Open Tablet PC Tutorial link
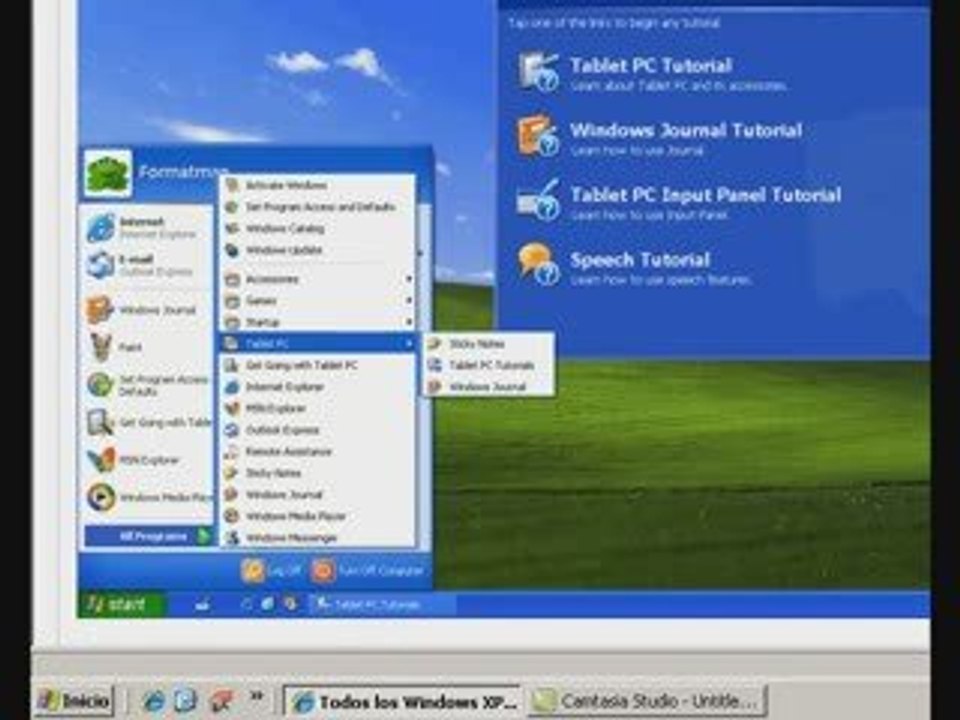 click(x=651, y=66)
